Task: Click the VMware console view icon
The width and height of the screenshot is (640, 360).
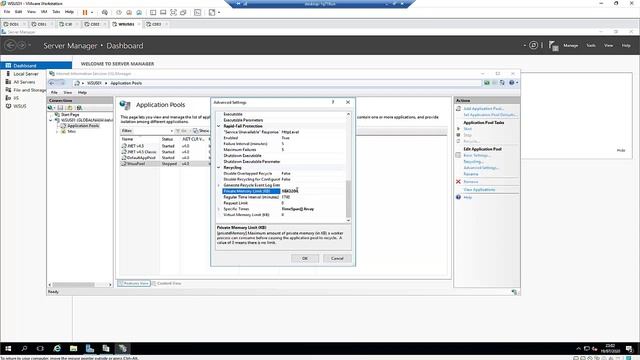Action: 198,12
